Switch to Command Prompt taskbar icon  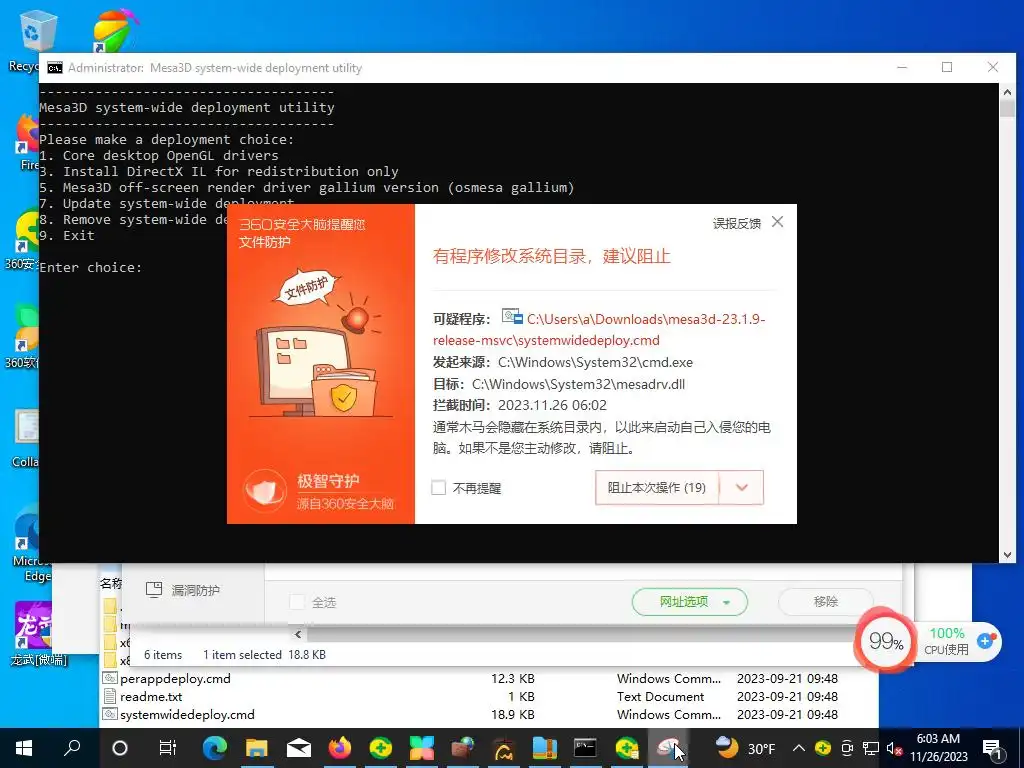(585, 748)
